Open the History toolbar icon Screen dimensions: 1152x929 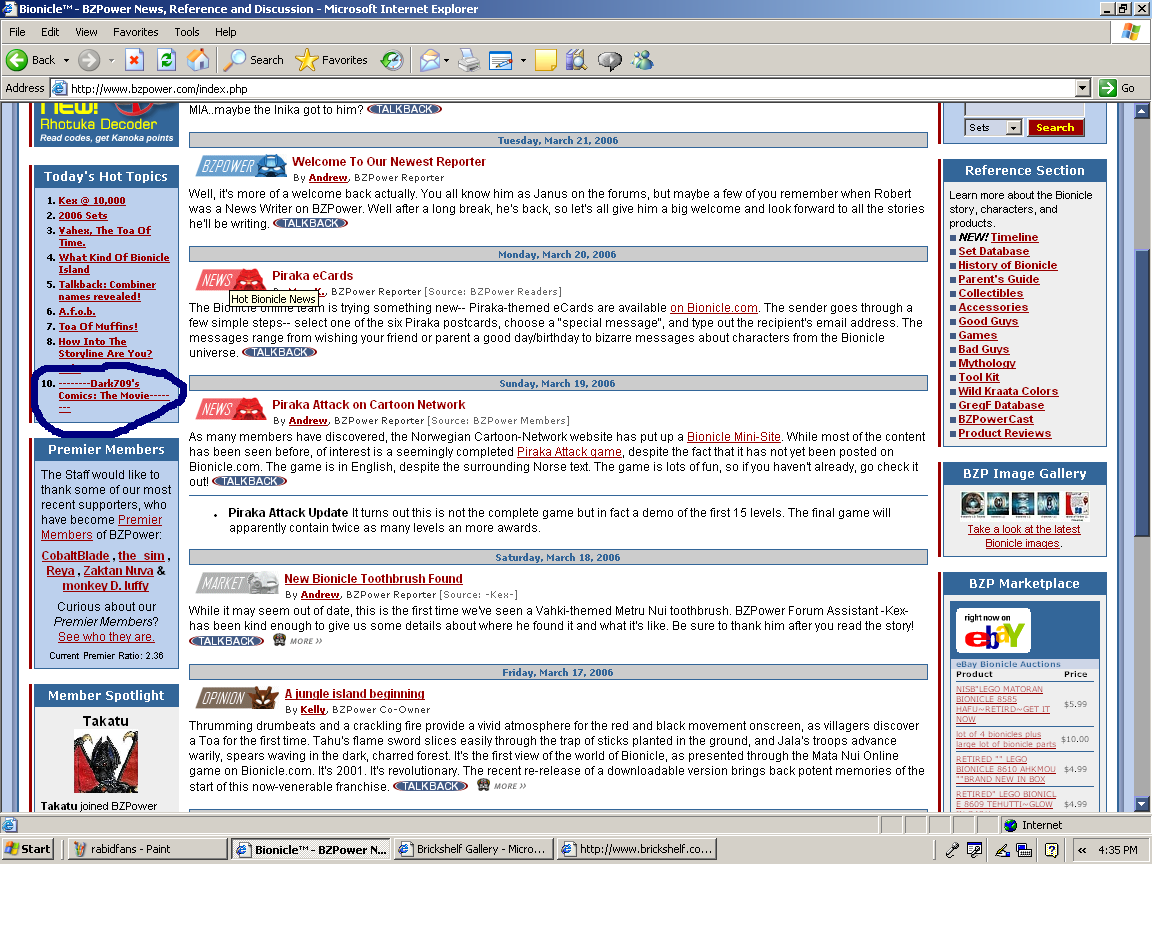[x=392, y=60]
